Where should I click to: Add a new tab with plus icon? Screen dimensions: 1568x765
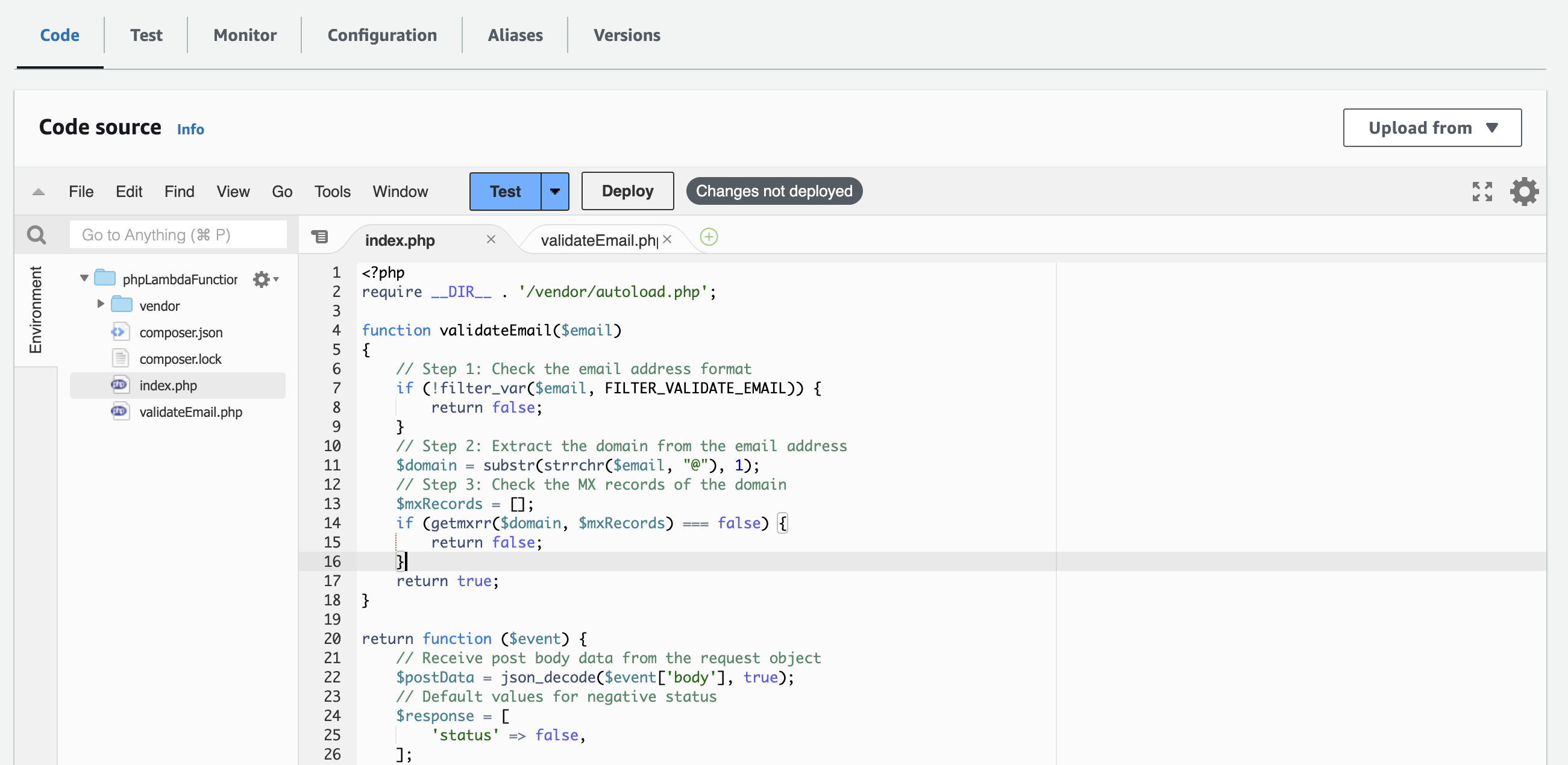709,237
